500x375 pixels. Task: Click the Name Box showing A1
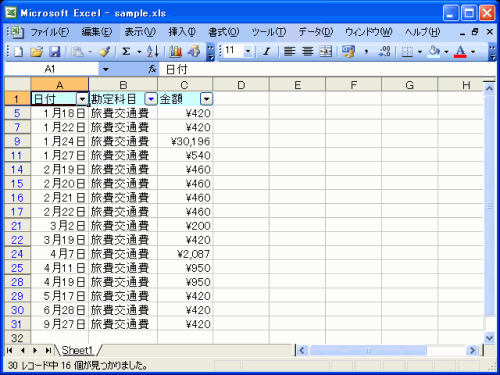51,69
